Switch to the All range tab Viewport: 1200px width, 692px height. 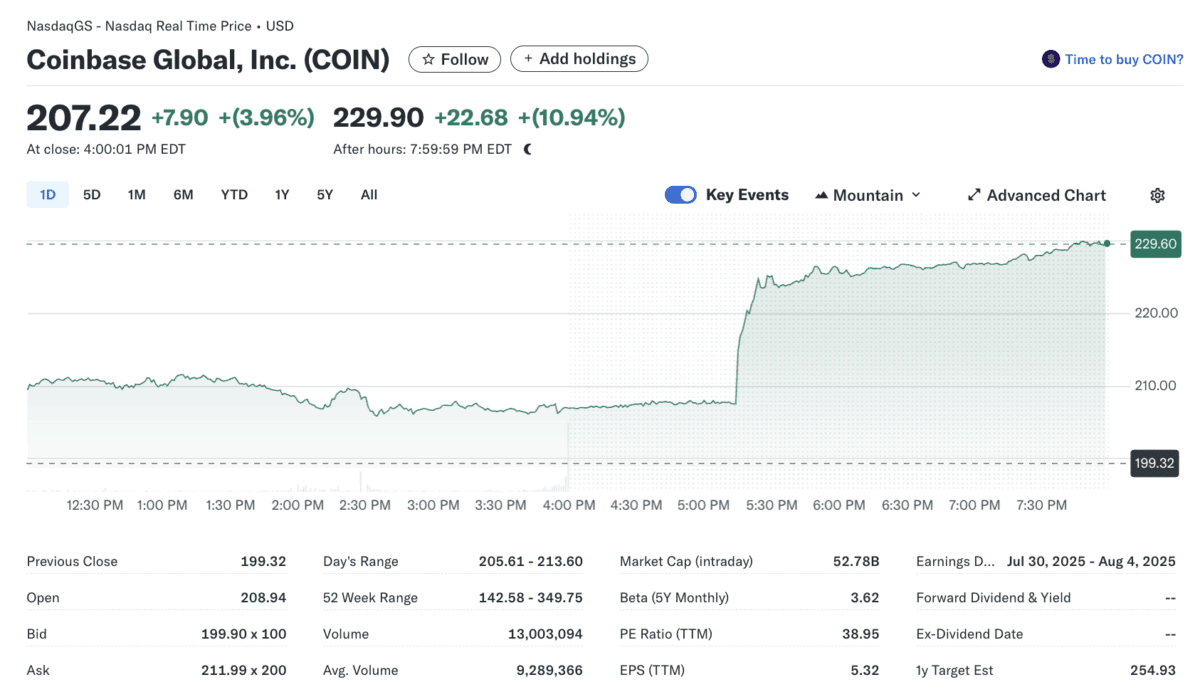point(369,195)
